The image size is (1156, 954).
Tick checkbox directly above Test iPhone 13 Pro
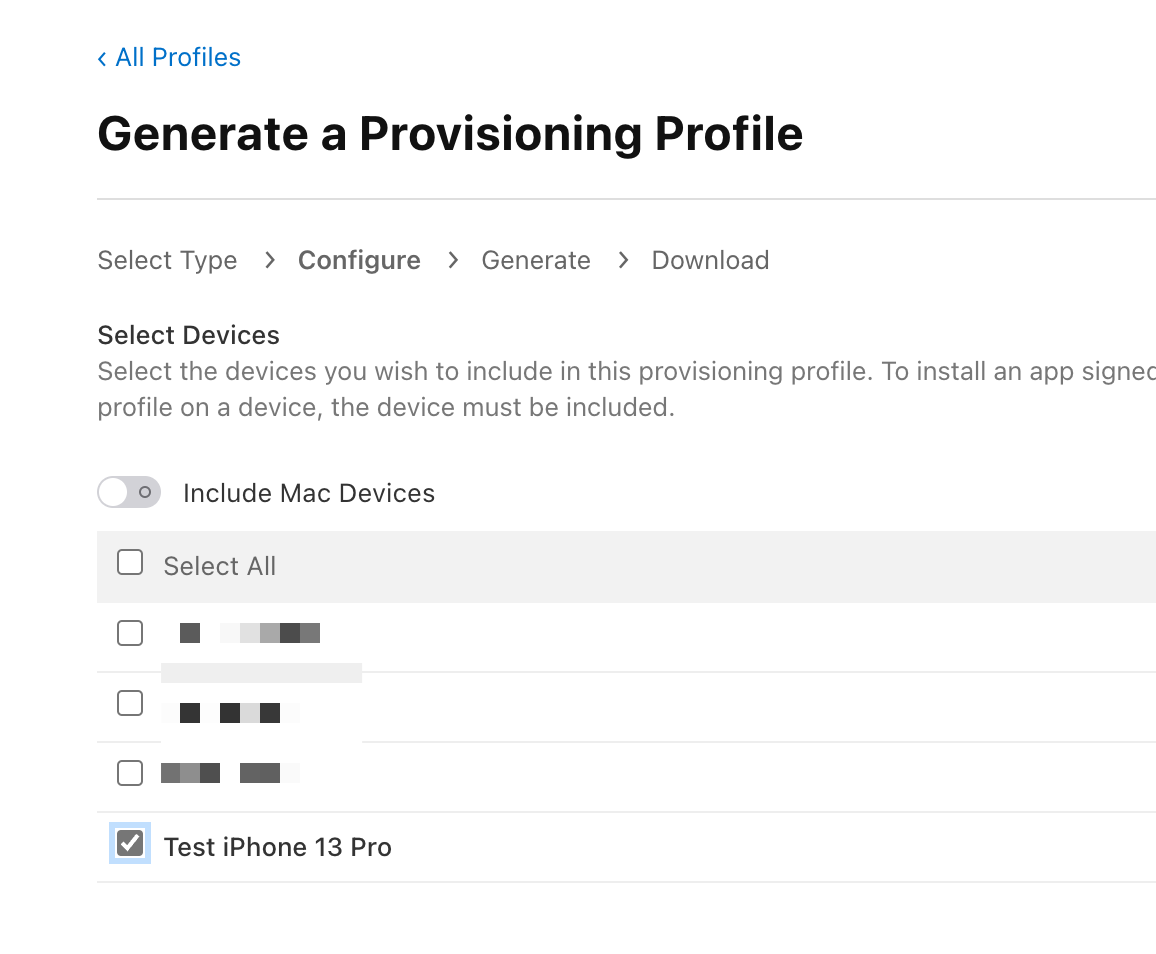pos(130,773)
